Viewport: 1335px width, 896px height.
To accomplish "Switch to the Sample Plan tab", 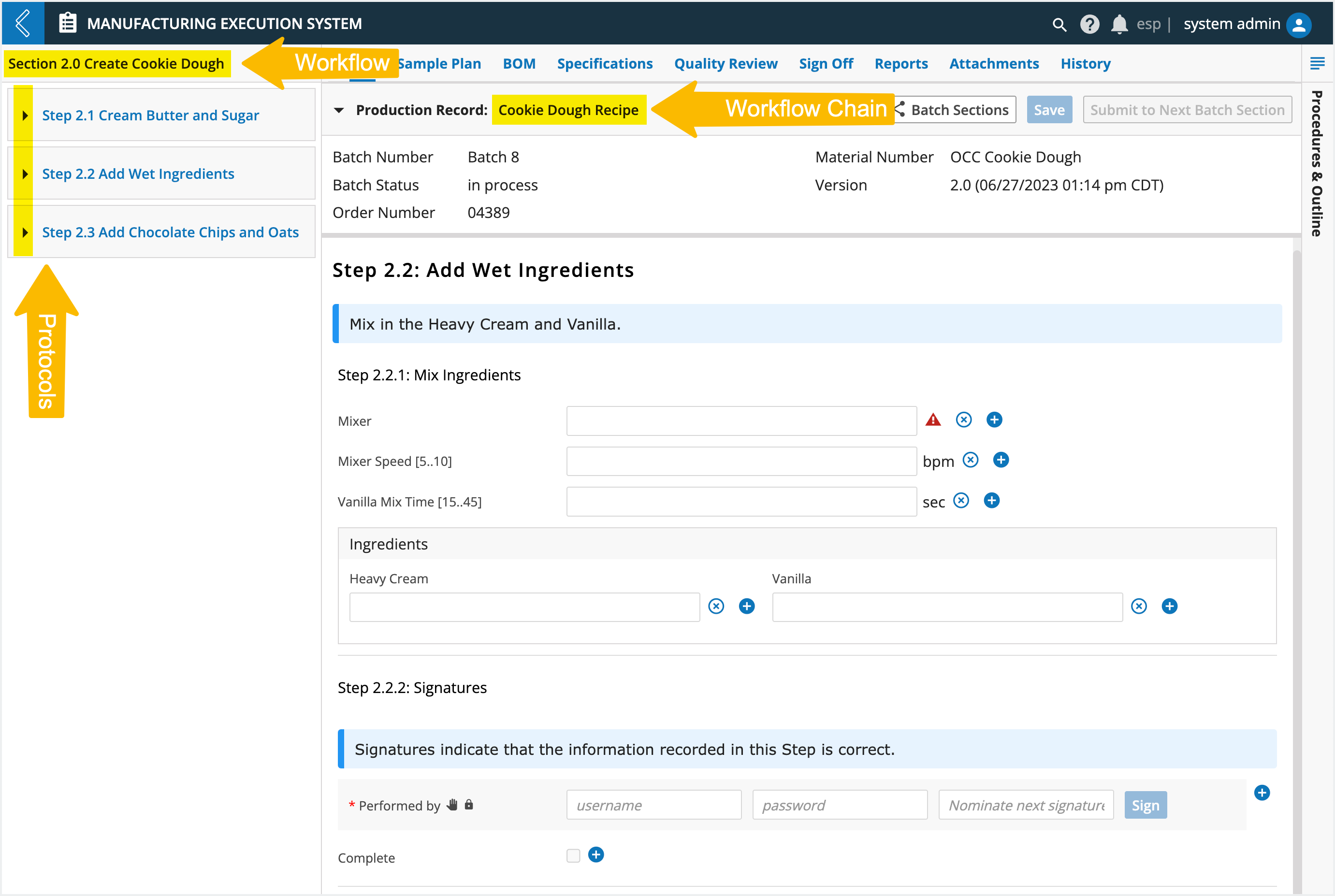I will click(x=439, y=63).
